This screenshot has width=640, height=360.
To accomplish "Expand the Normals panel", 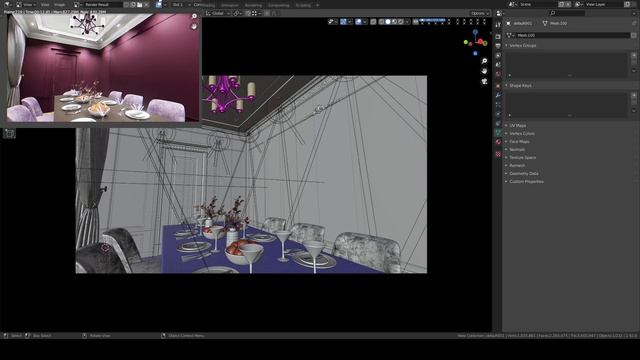I will (x=517, y=149).
